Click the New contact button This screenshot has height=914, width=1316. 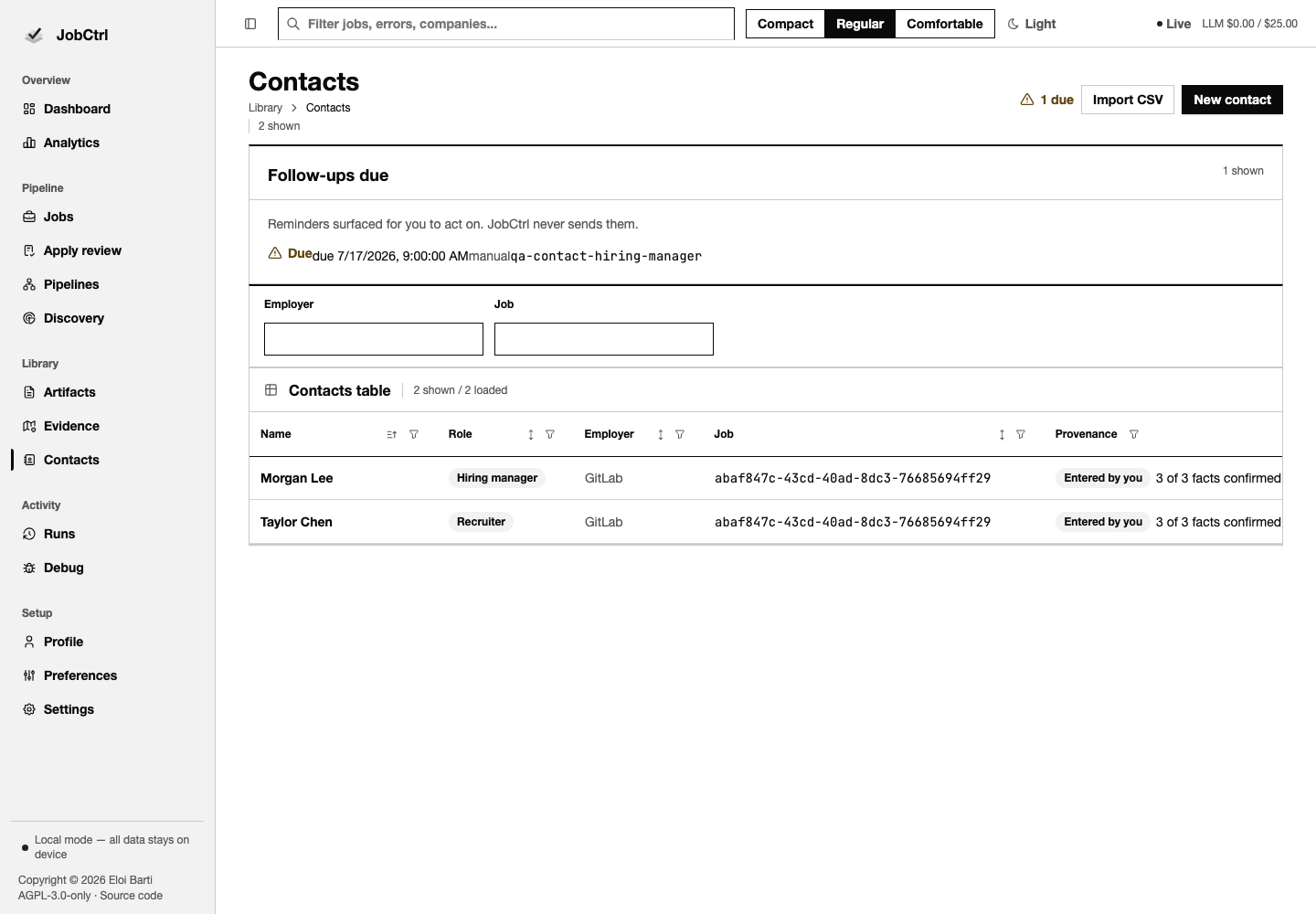(x=1232, y=100)
